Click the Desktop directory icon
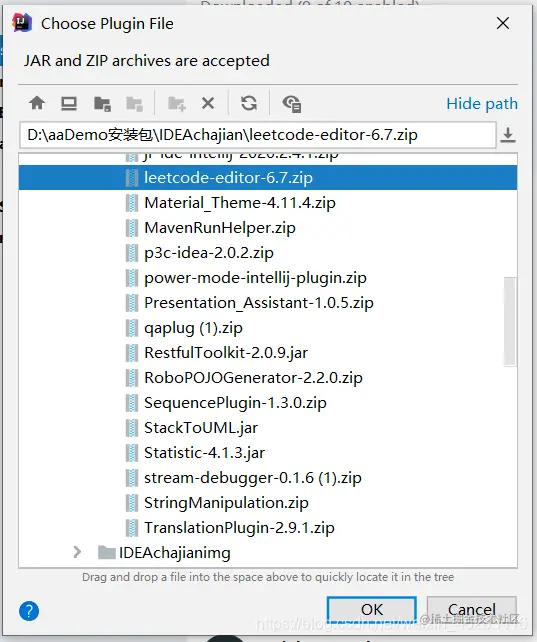Screen dimensions: 537x642 pyautogui.click(x=69, y=103)
